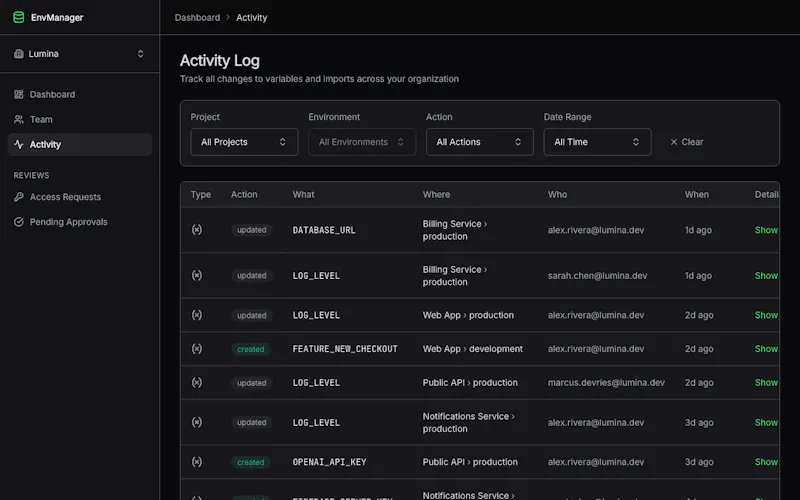The width and height of the screenshot is (800, 500).
Task: Click the Lumina organization building icon
Action: click(x=18, y=54)
